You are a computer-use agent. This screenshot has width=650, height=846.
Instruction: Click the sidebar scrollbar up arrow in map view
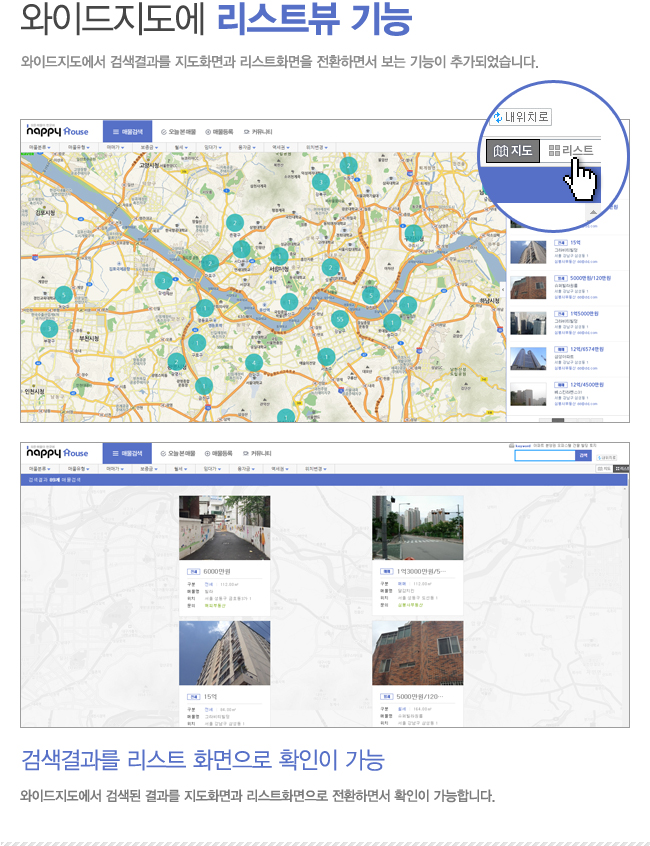(593, 212)
